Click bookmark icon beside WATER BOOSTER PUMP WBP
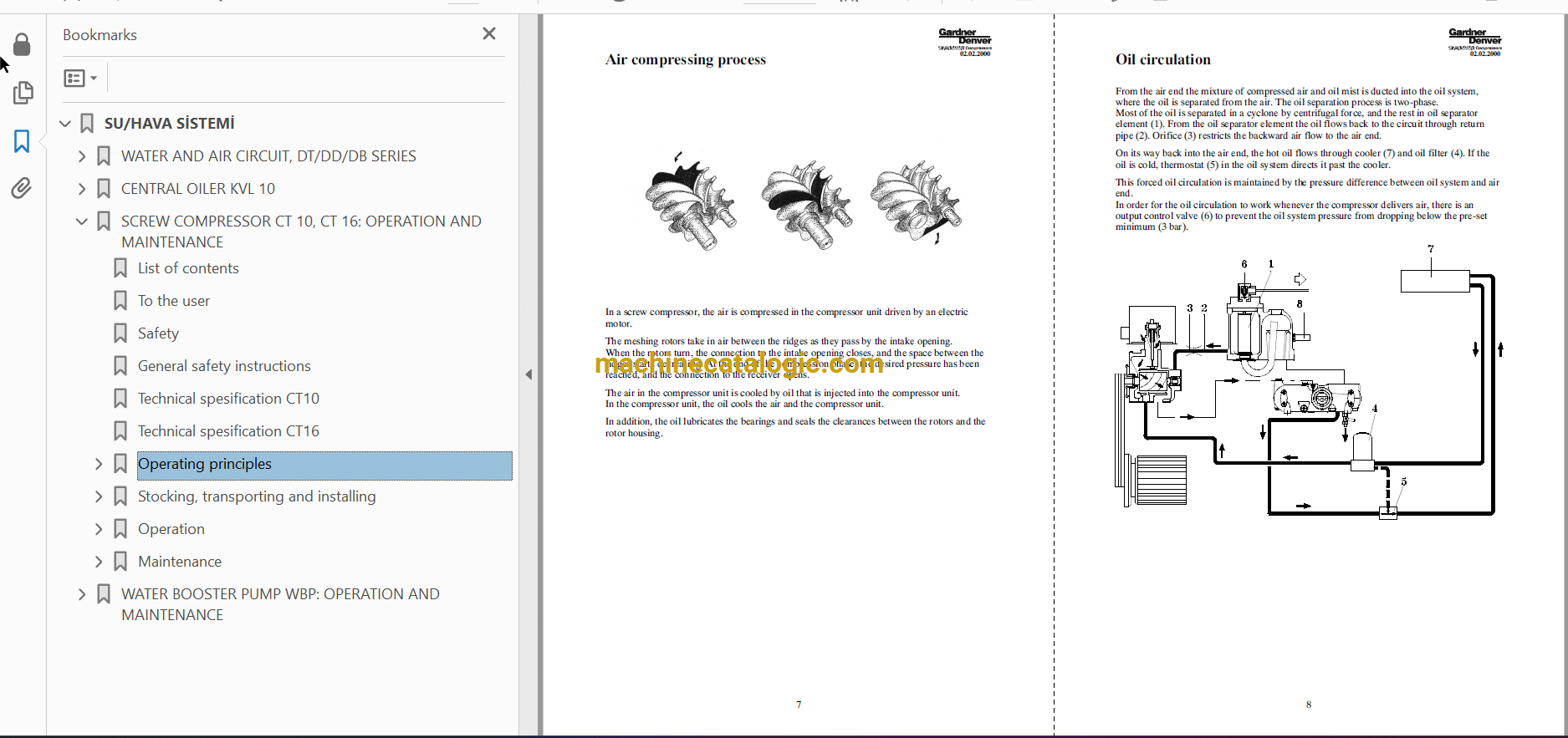This screenshot has height=738, width=1568. 104,594
